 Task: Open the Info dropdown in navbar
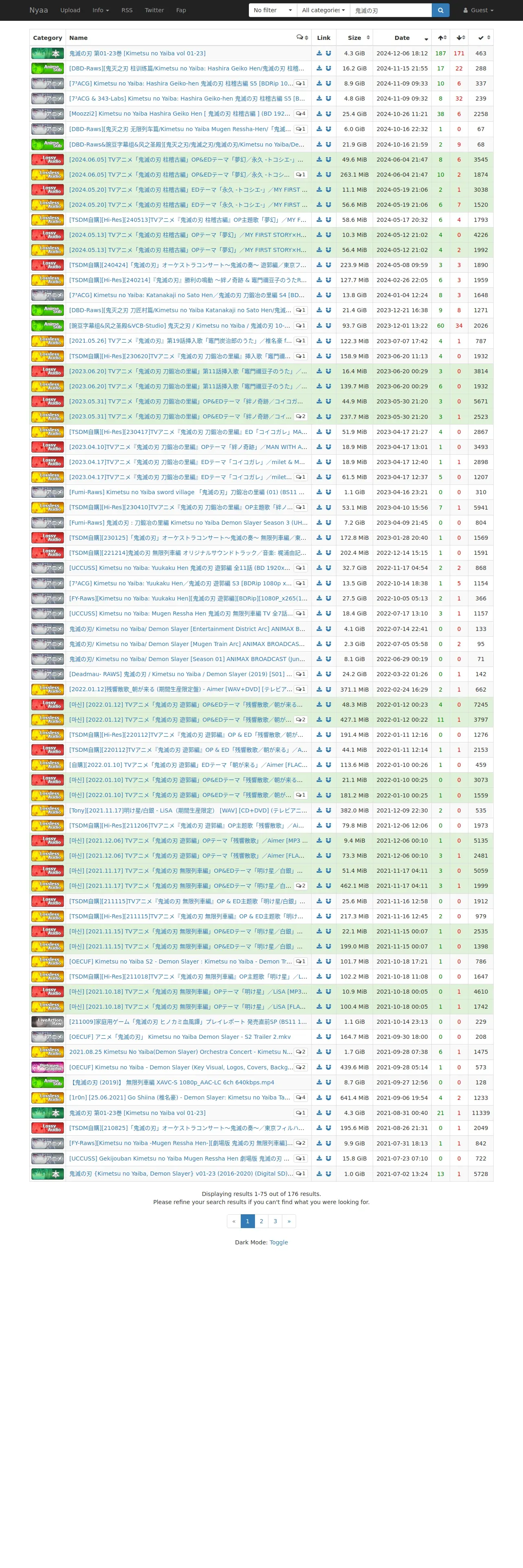point(101,10)
